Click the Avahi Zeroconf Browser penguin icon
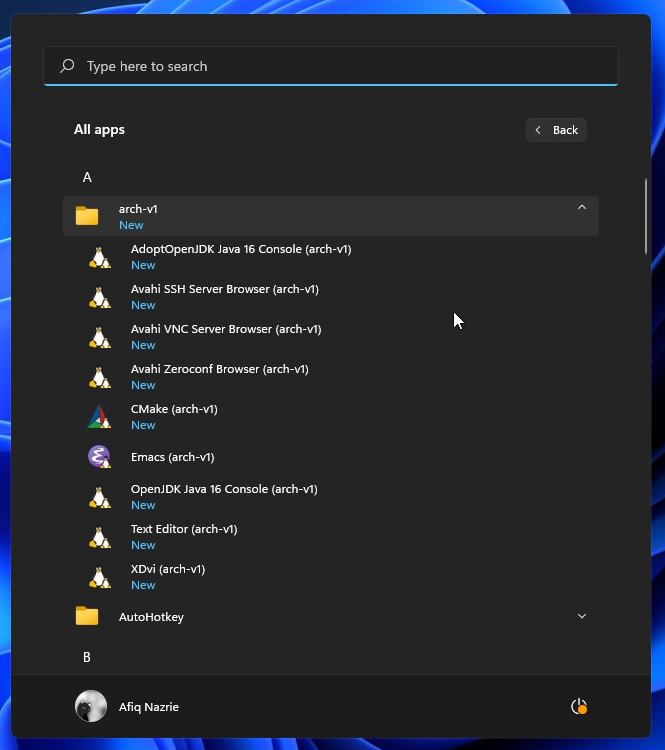 (100, 377)
